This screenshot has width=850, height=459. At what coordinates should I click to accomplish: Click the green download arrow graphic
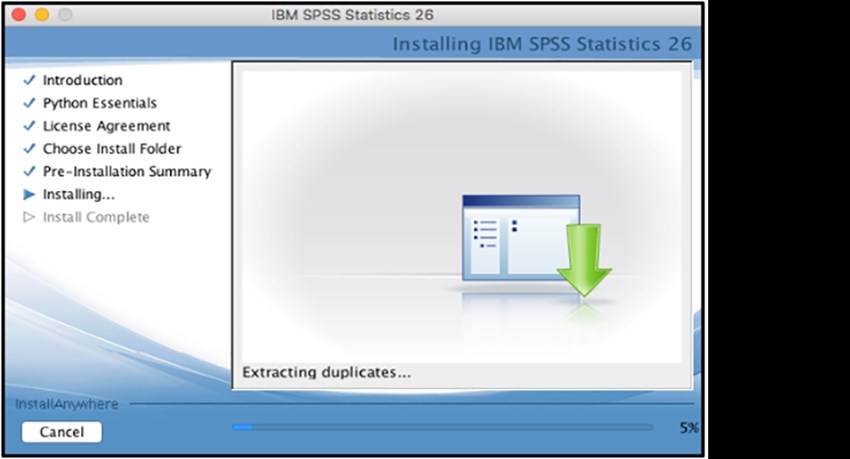point(584,260)
